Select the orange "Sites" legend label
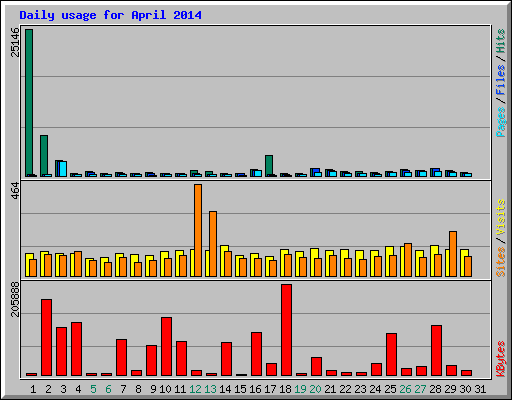The height and width of the screenshot is (400, 512). (501, 262)
